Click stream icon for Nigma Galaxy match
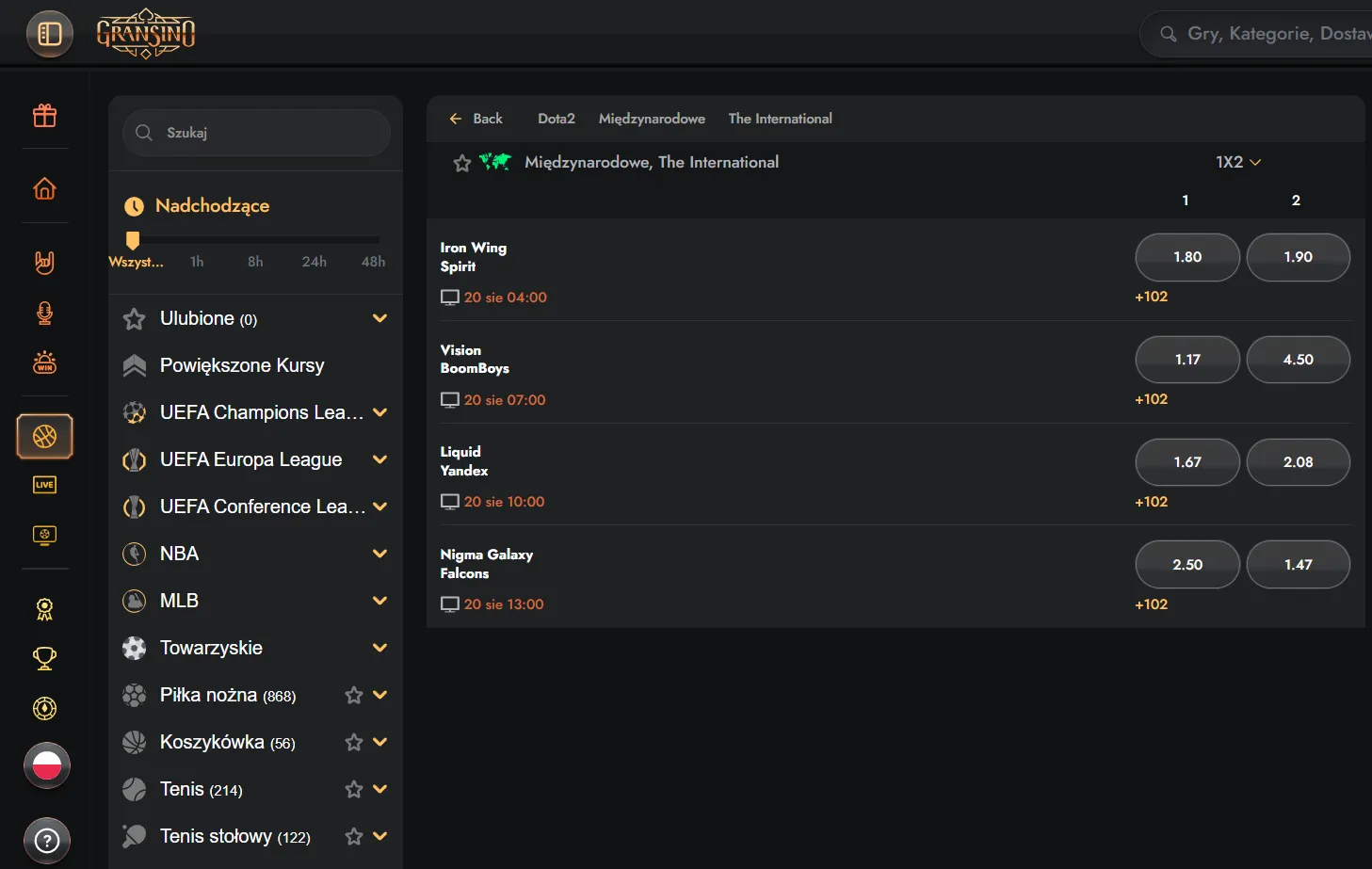This screenshot has height=869, width=1372. pyautogui.click(x=450, y=604)
